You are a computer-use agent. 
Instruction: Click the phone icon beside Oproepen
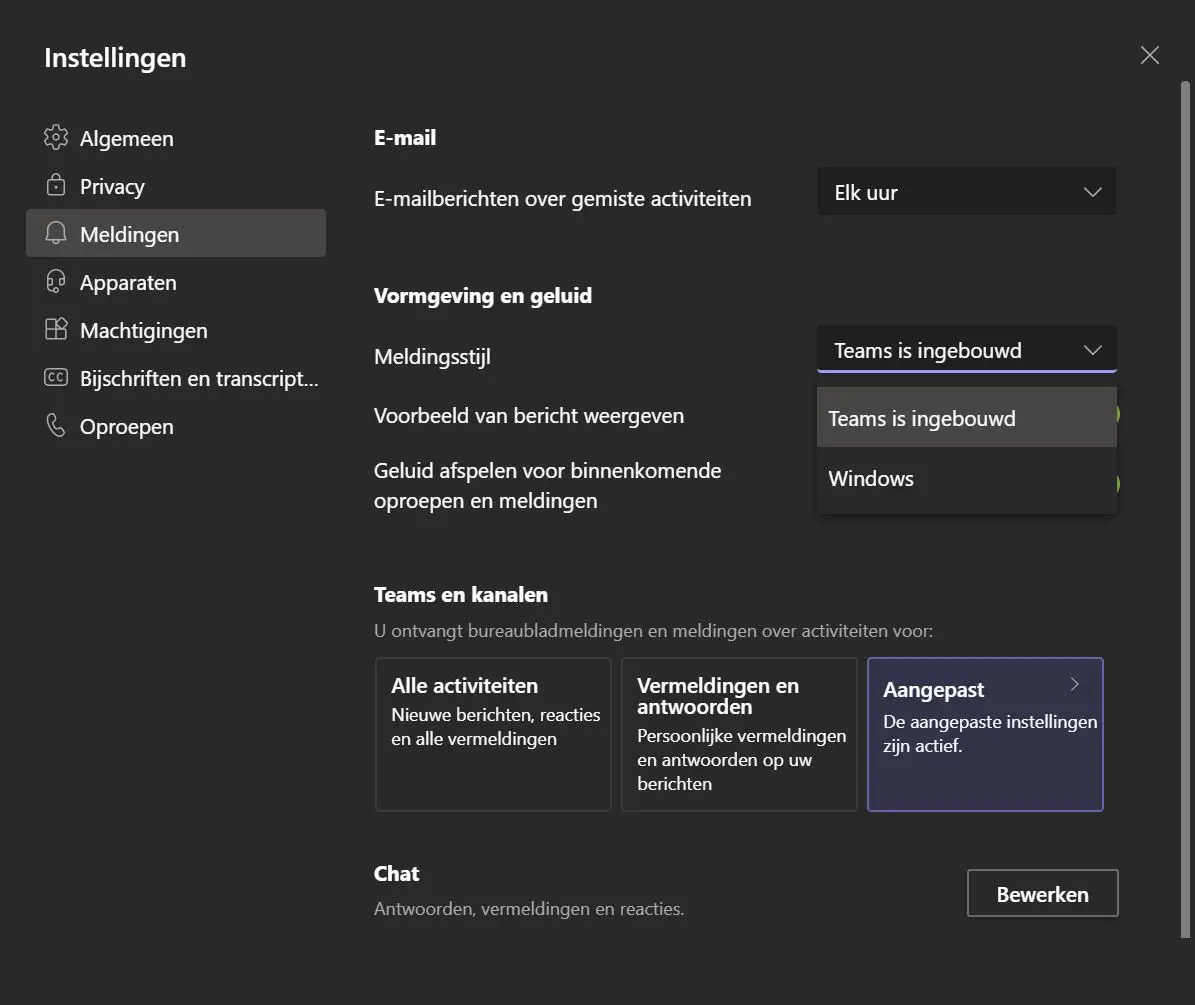(x=56, y=425)
